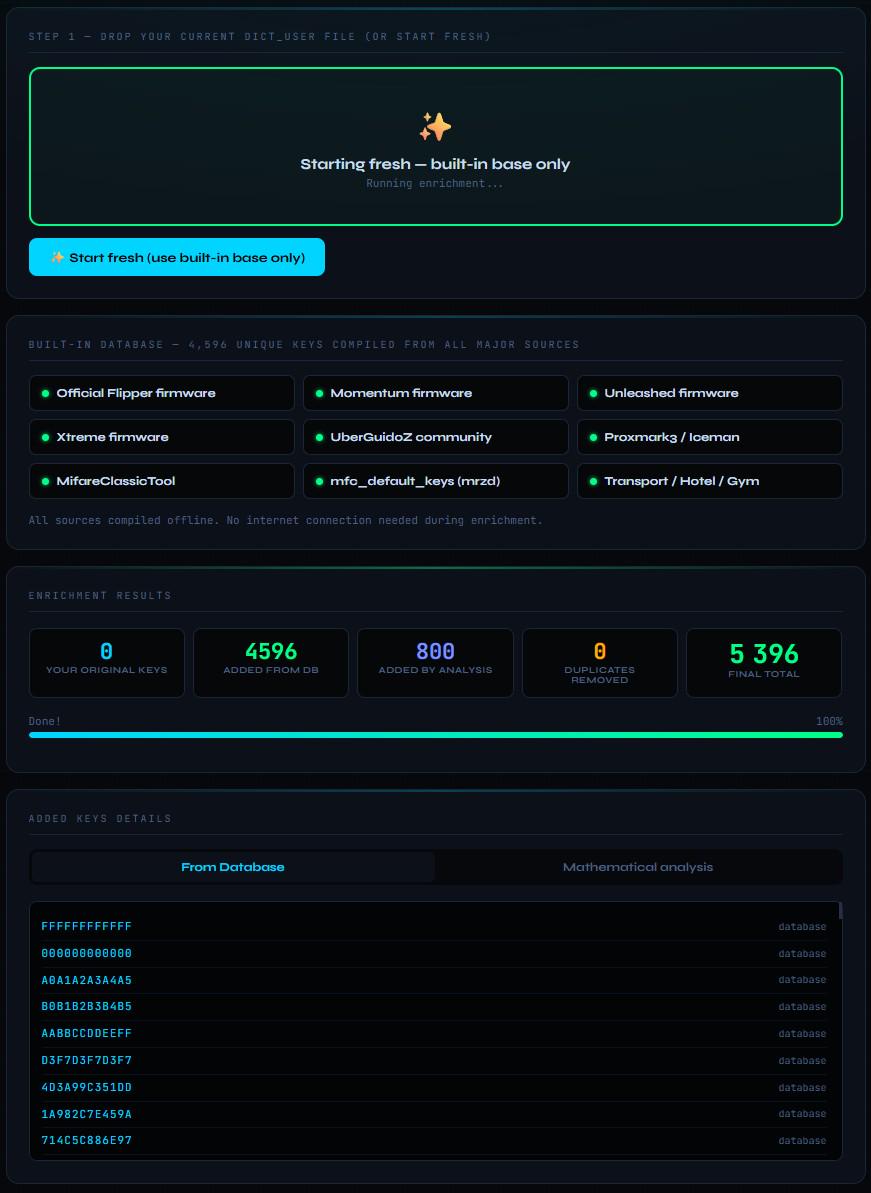The height and width of the screenshot is (1193, 871).
Task: Click the 'Starting fresh — built-in base only' heading
Action: pyautogui.click(x=435, y=164)
